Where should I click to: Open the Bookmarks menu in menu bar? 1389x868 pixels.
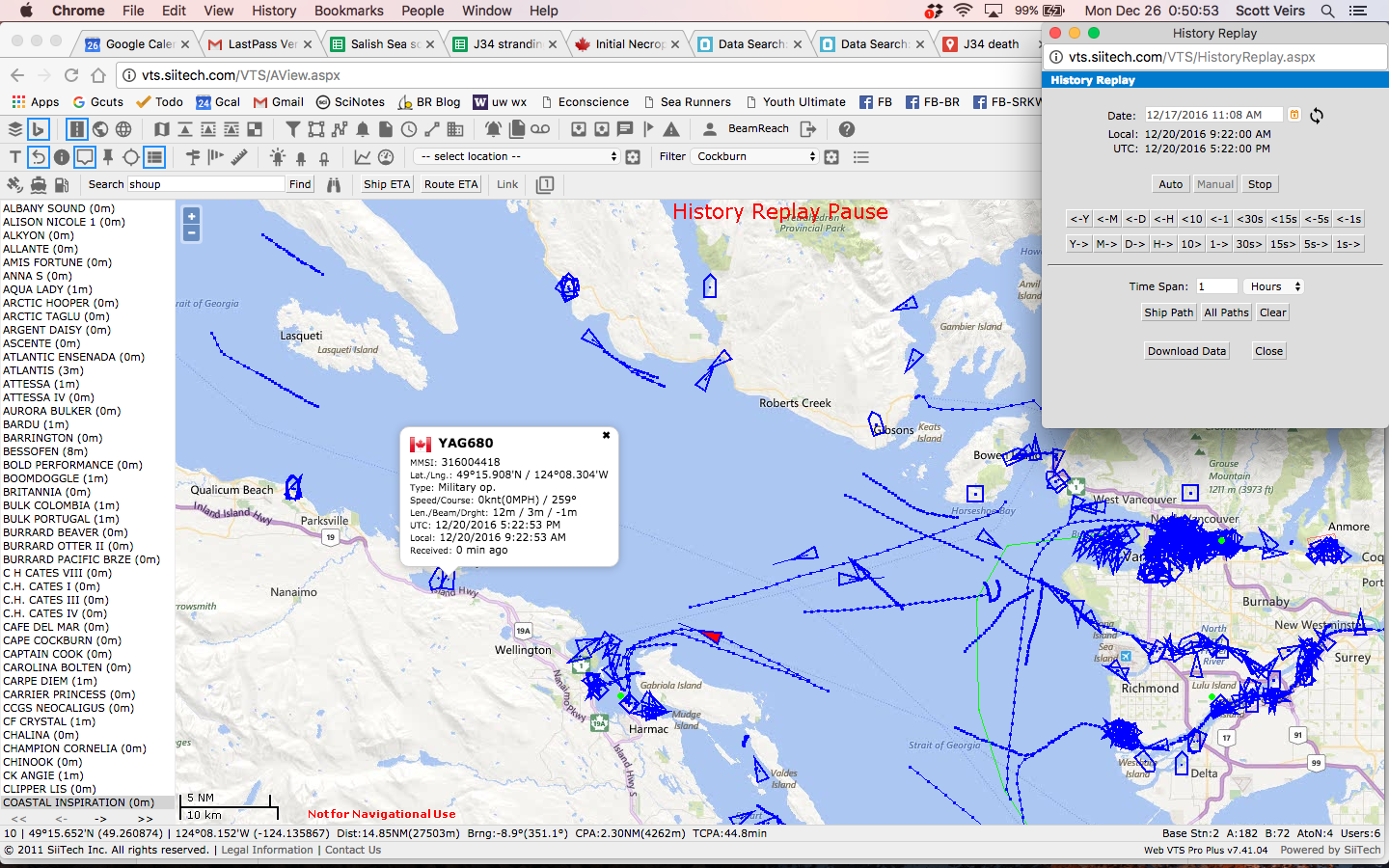pos(348,11)
